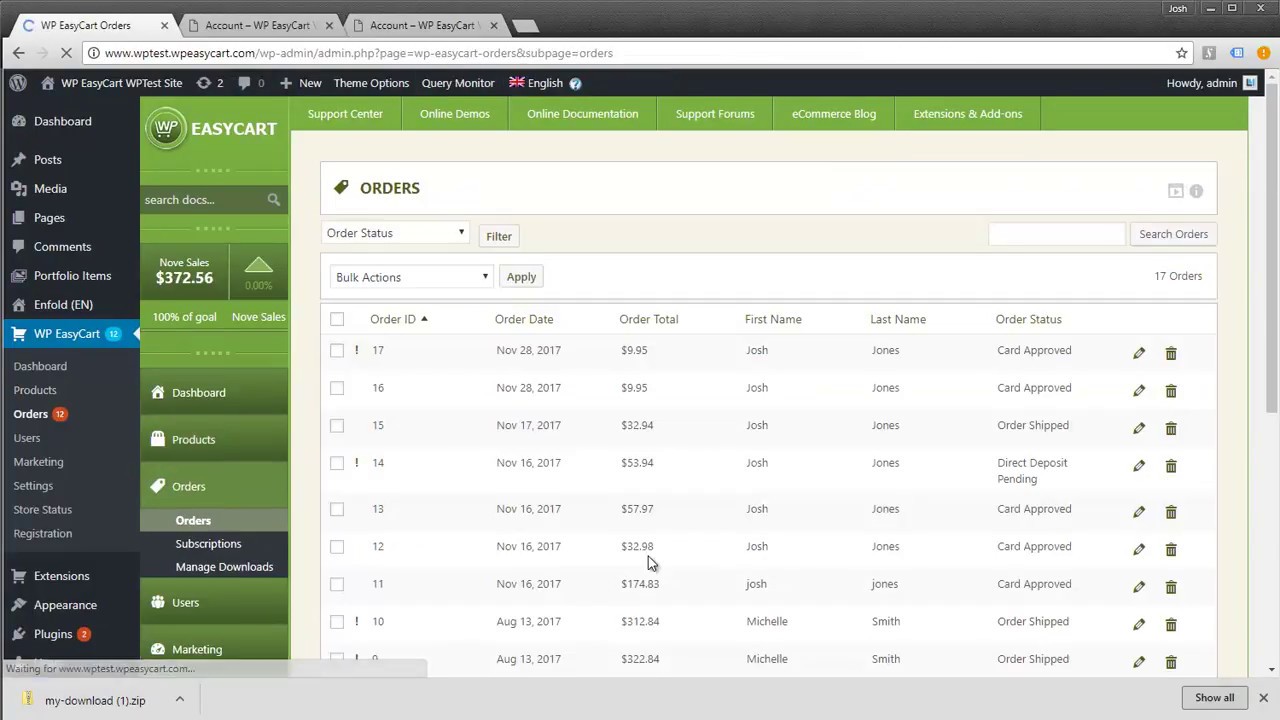Click the search orders input field
The width and height of the screenshot is (1280, 720).
[1057, 234]
